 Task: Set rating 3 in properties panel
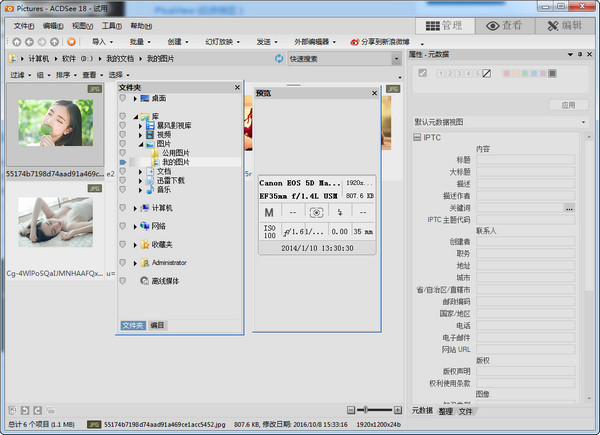[x=459, y=73]
